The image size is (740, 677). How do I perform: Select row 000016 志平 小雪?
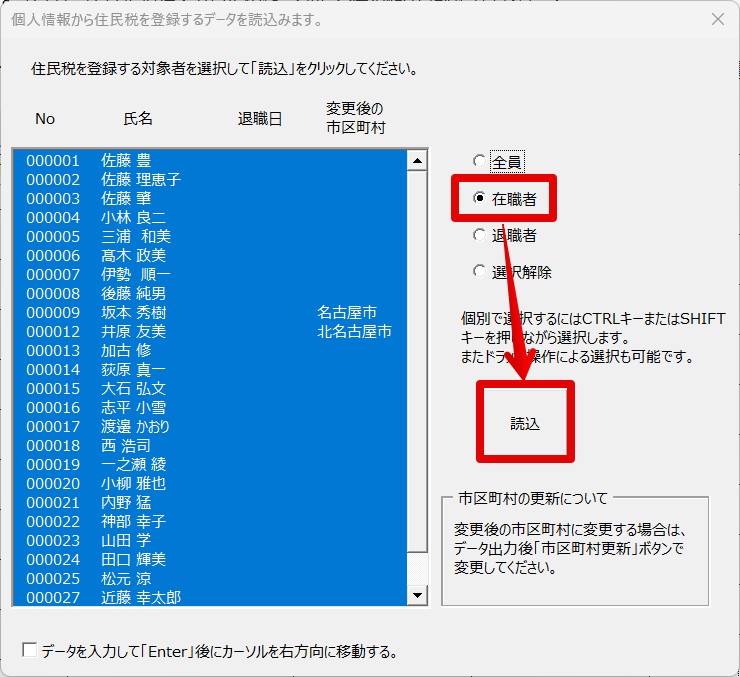coord(210,407)
